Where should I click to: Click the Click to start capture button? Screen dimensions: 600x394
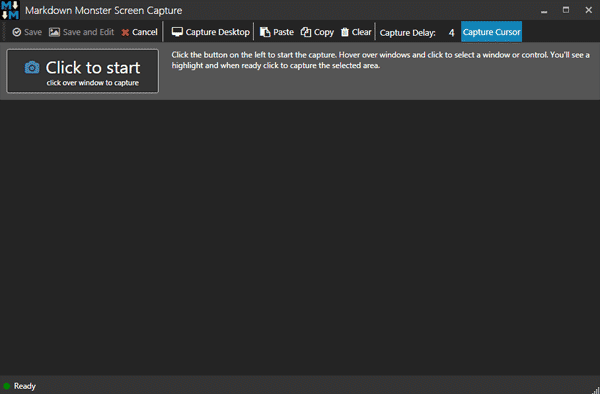point(83,71)
